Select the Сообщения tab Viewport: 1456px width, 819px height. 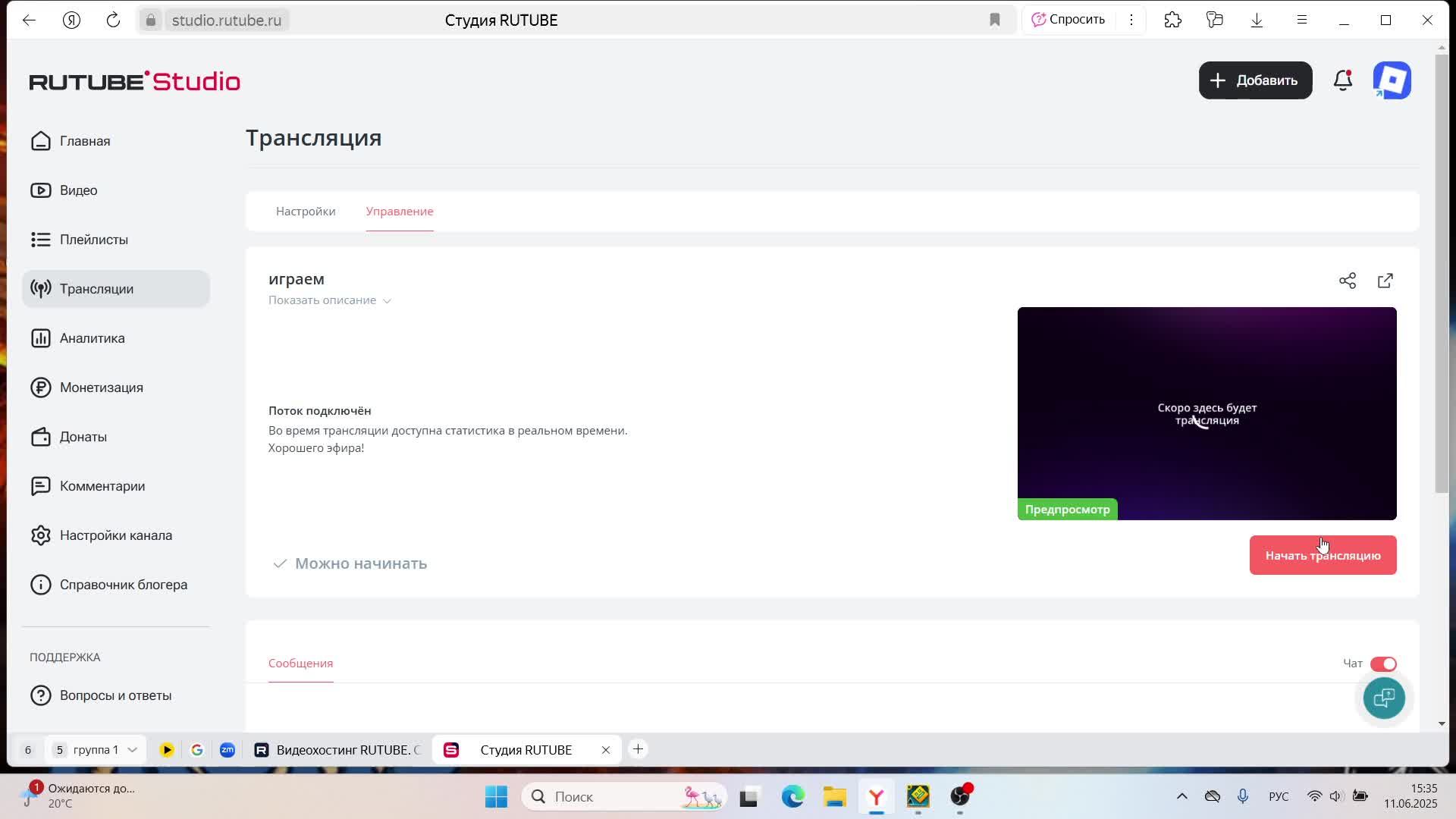(x=300, y=664)
